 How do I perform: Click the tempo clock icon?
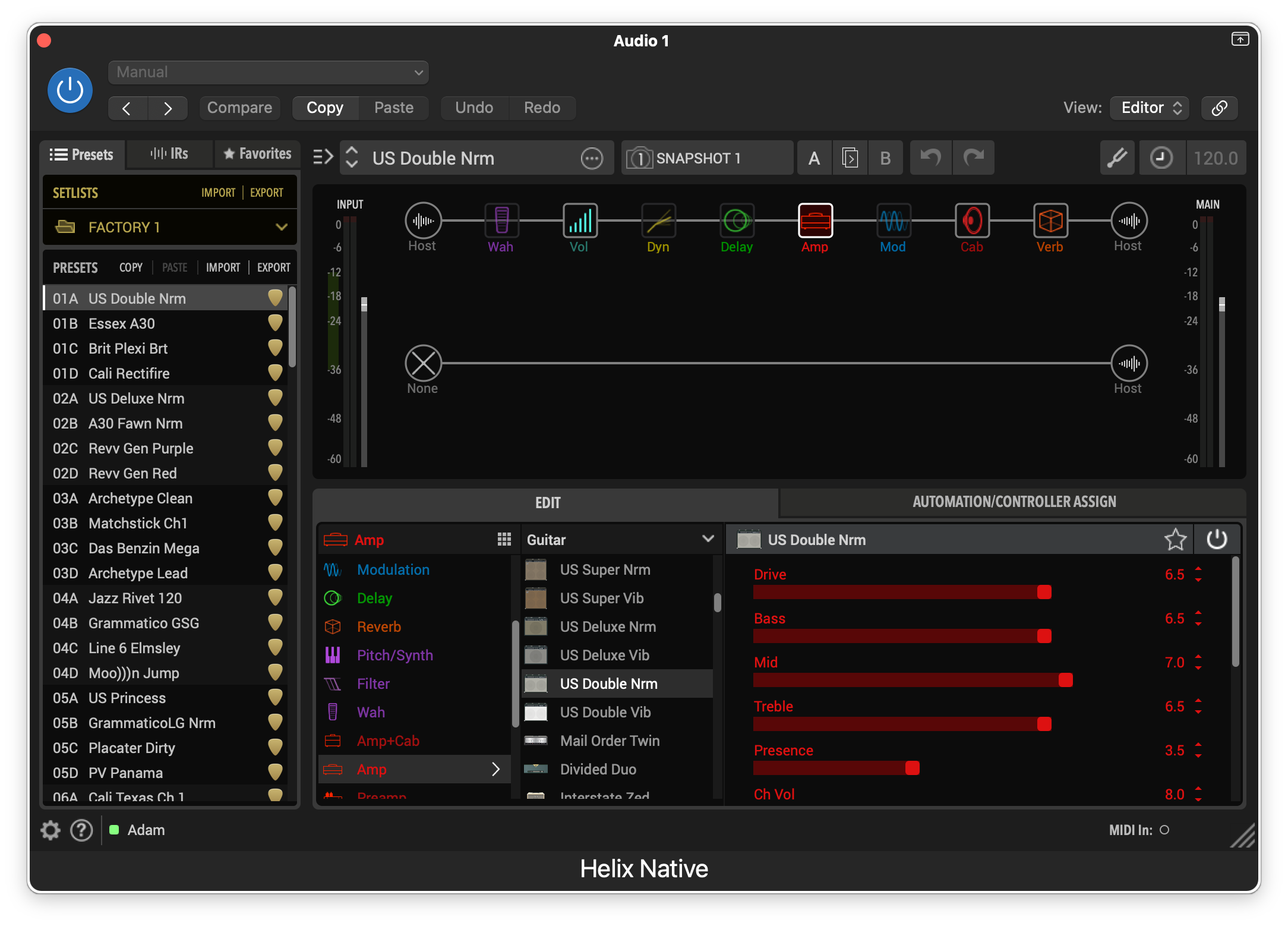(1161, 158)
